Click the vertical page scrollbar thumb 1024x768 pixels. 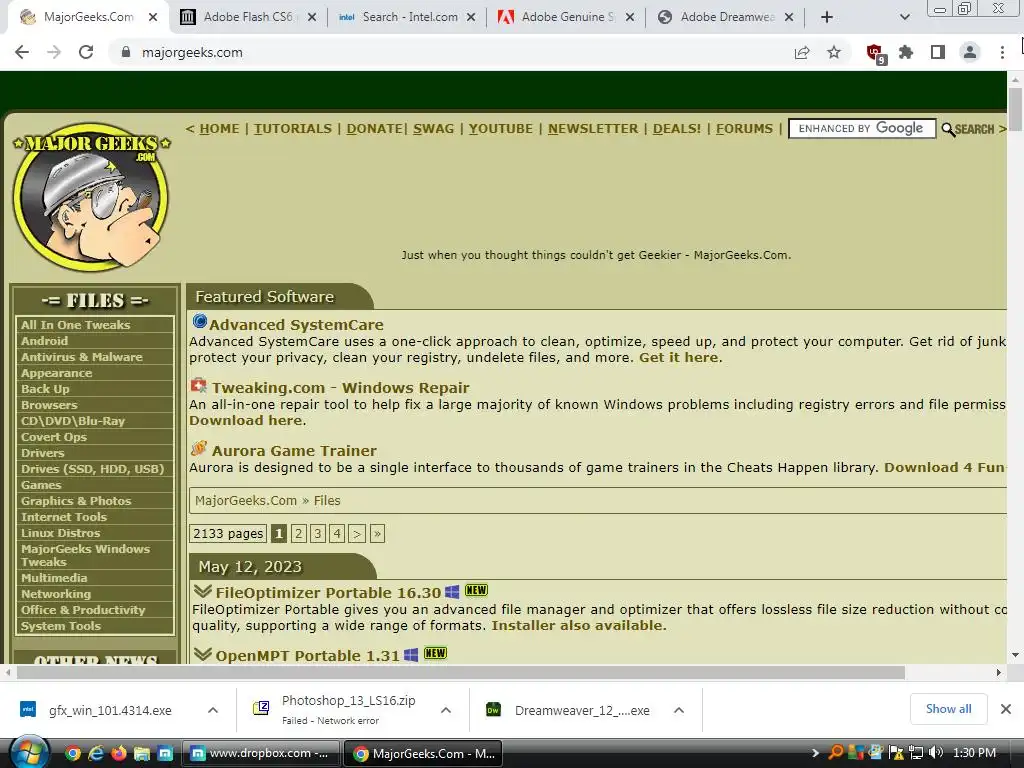coord(1015,109)
